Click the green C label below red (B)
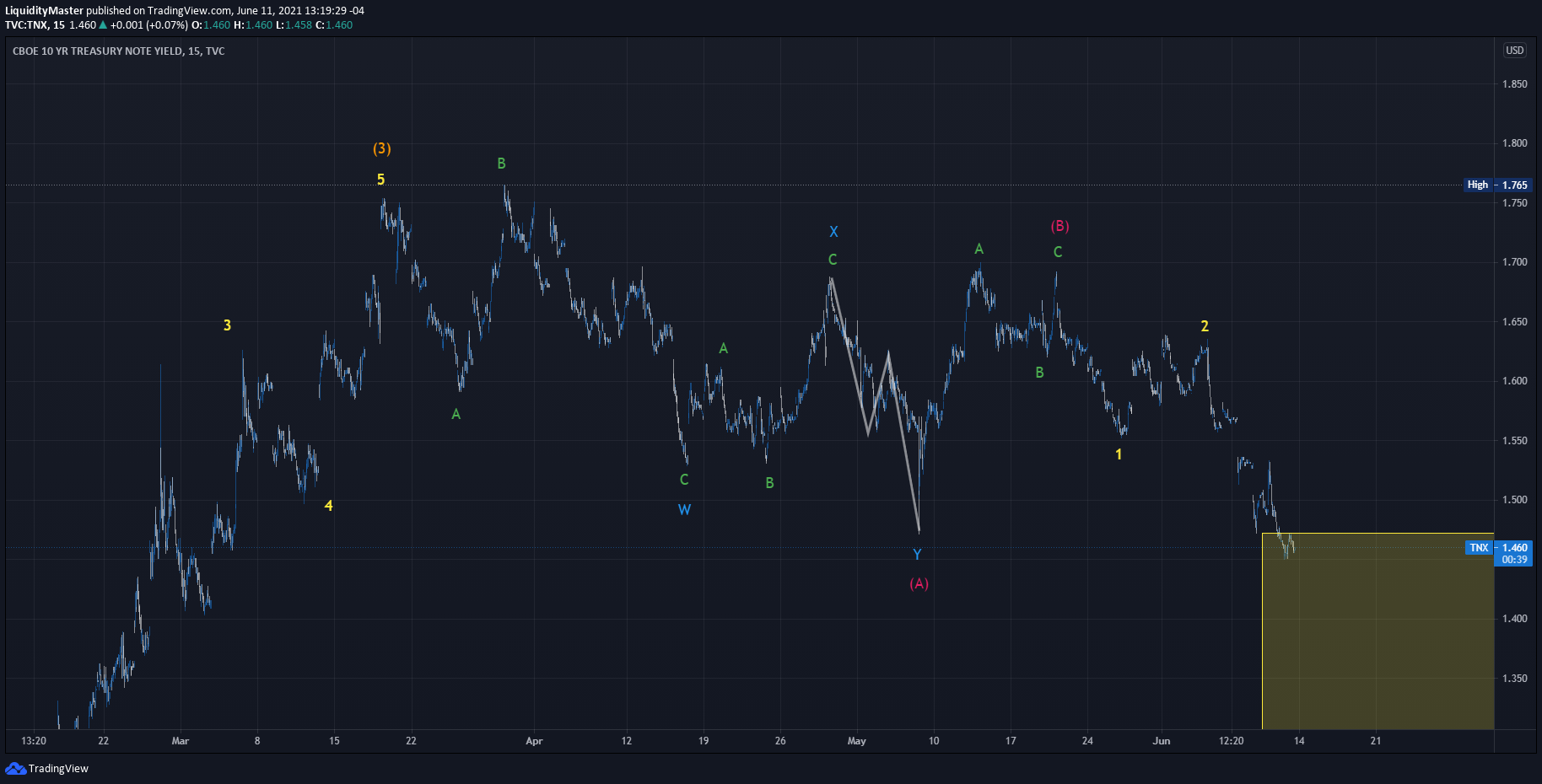The width and height of the screenshot is (1542, 784). click(x=1058, y=252)
